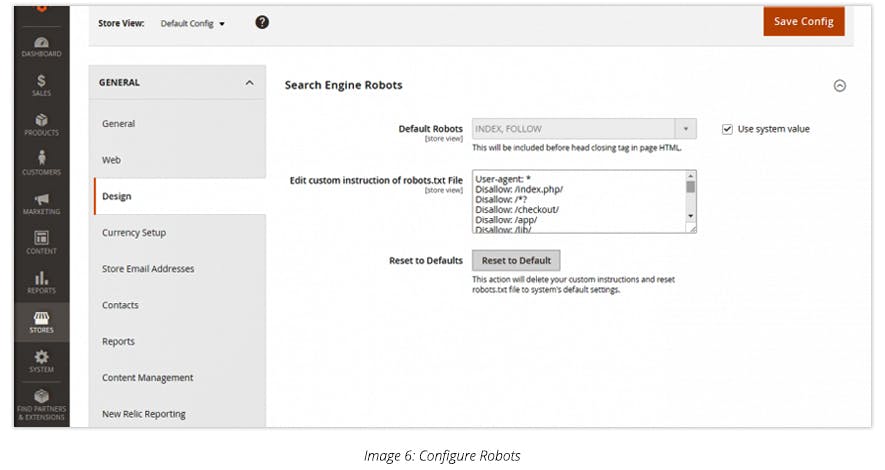Click the 'Disallow: /index.php/' line
Image resolution: width=885 pixels, height=470 pixels.
pos(519,189)
